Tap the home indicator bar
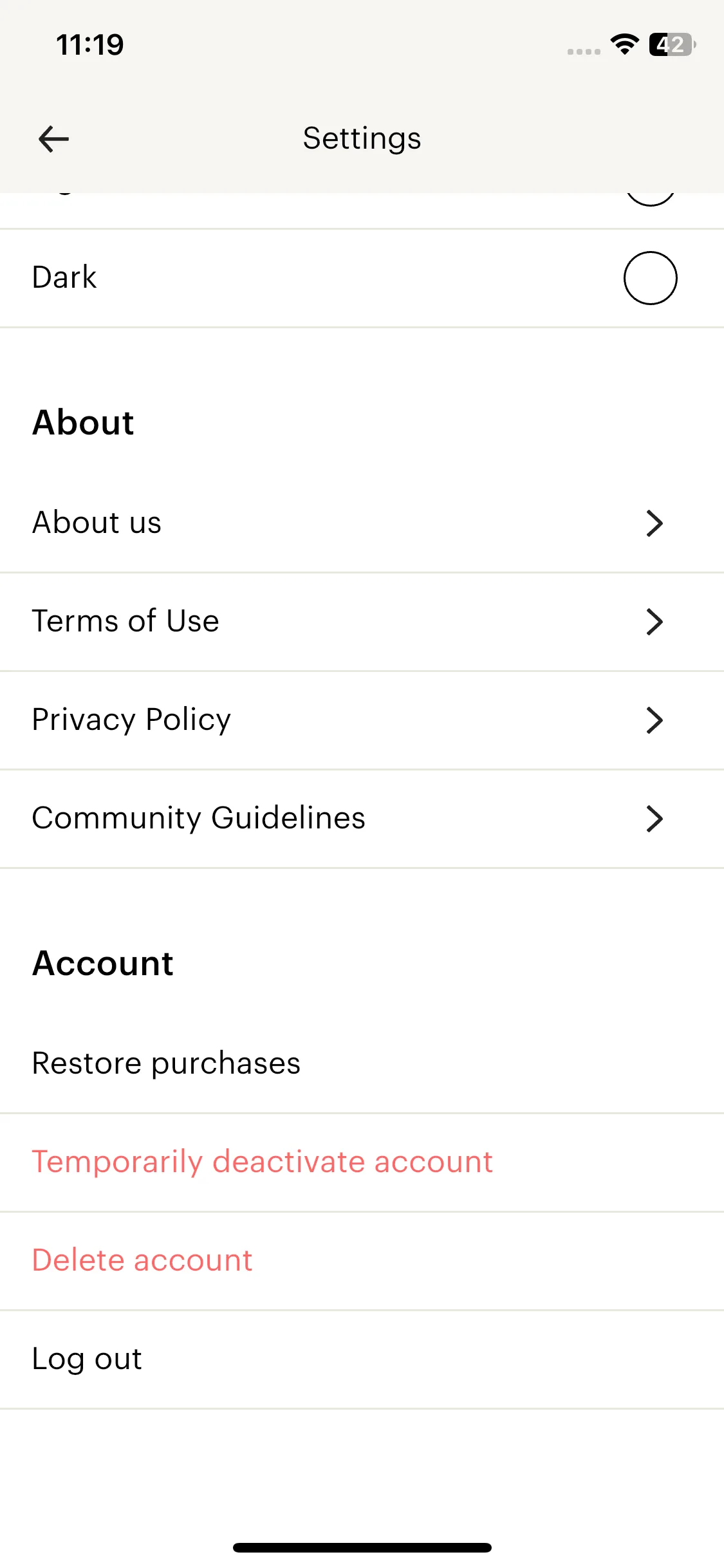724x1568 pixels. (362, 1547)
